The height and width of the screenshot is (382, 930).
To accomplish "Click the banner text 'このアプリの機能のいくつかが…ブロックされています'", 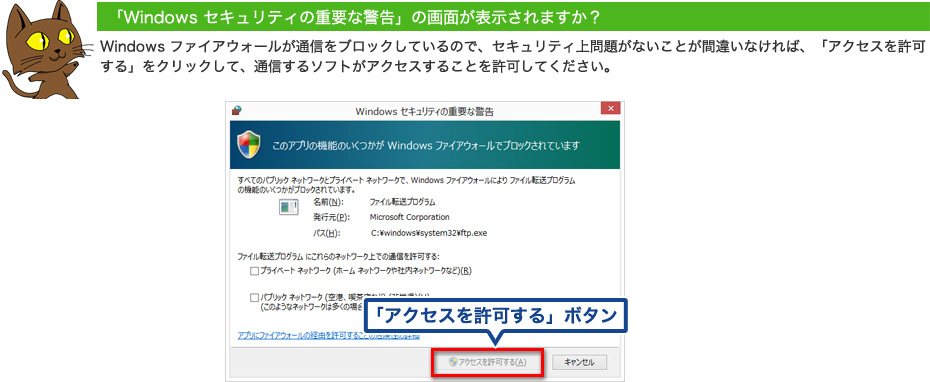I will (x=425, y=145).
